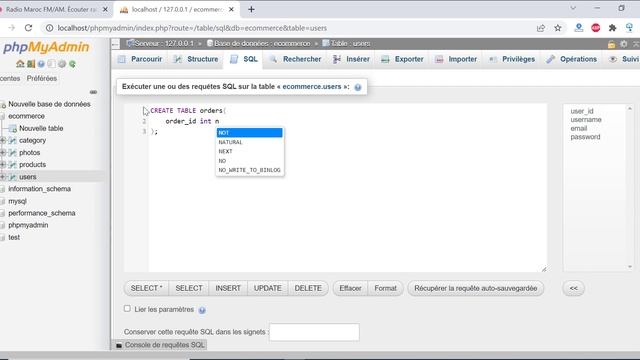Open the Privilèges tab
Image resolution: width=640 pixels, height=360 pixels.
click(512, 59)
